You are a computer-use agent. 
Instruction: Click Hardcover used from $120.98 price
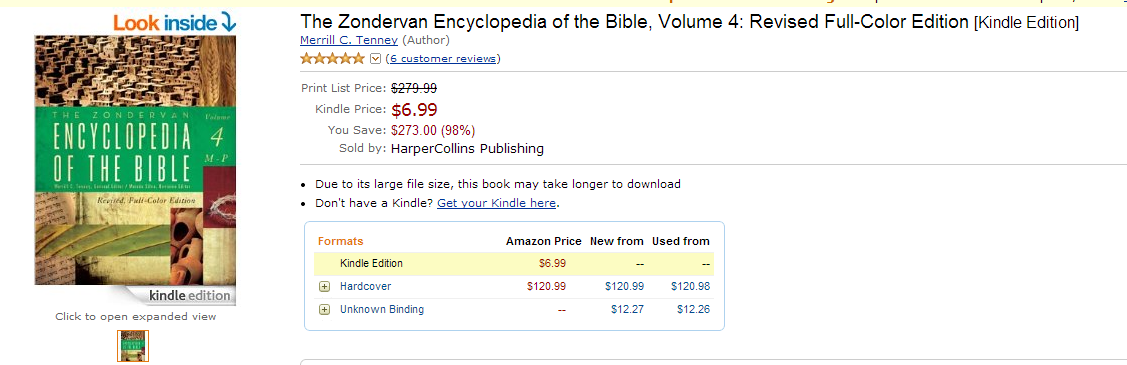(691, 287)
